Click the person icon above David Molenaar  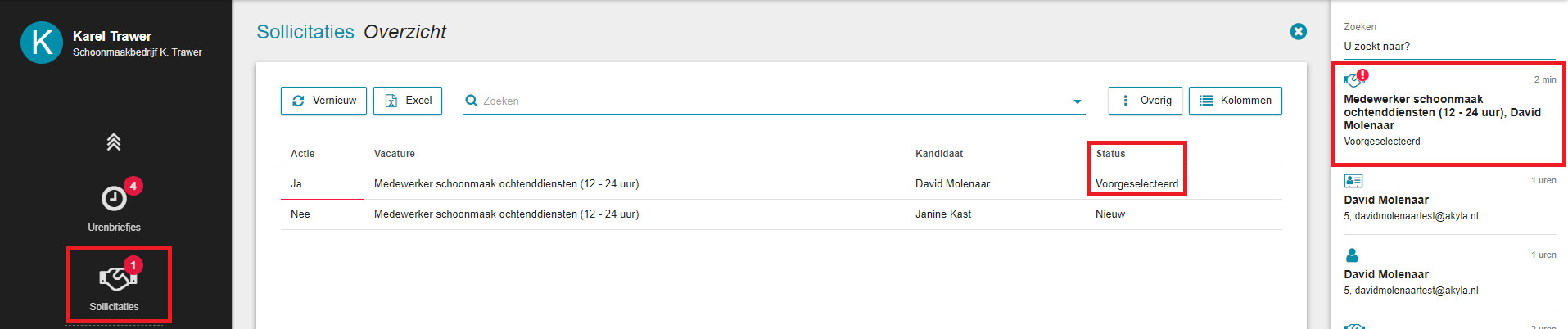tap(1352, 255)
